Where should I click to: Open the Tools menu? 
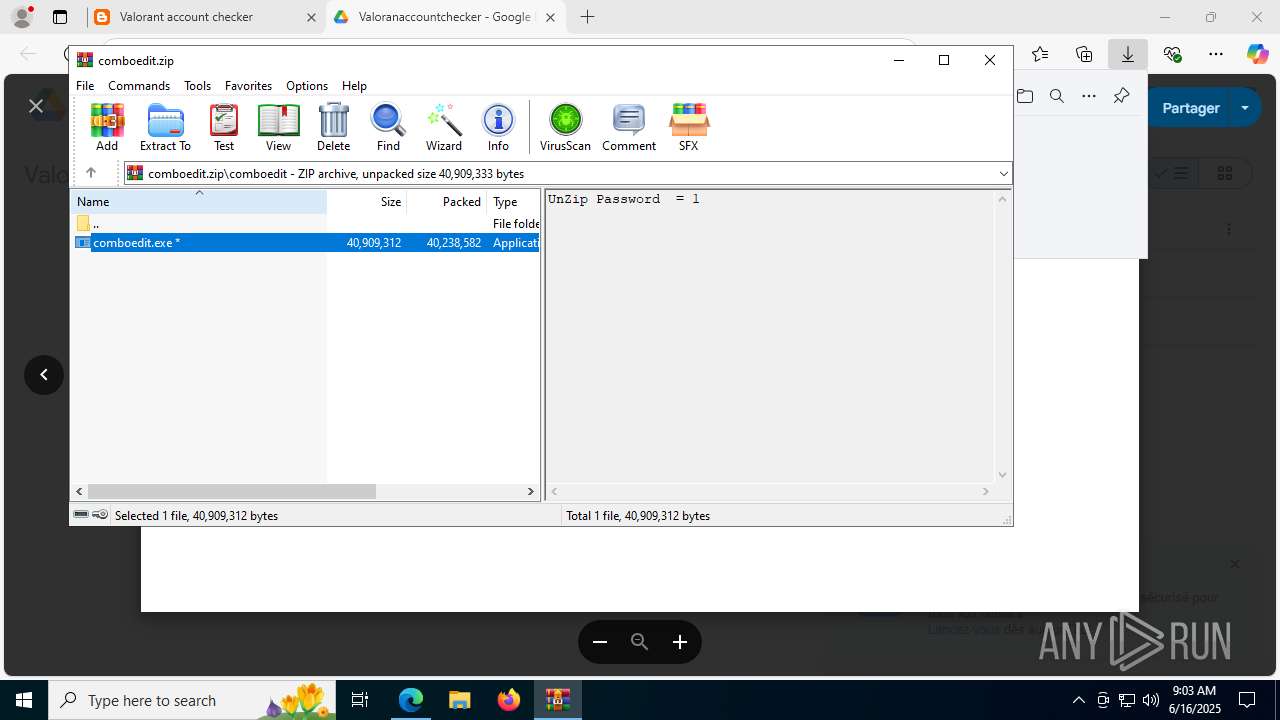click(x=197, y=86)
